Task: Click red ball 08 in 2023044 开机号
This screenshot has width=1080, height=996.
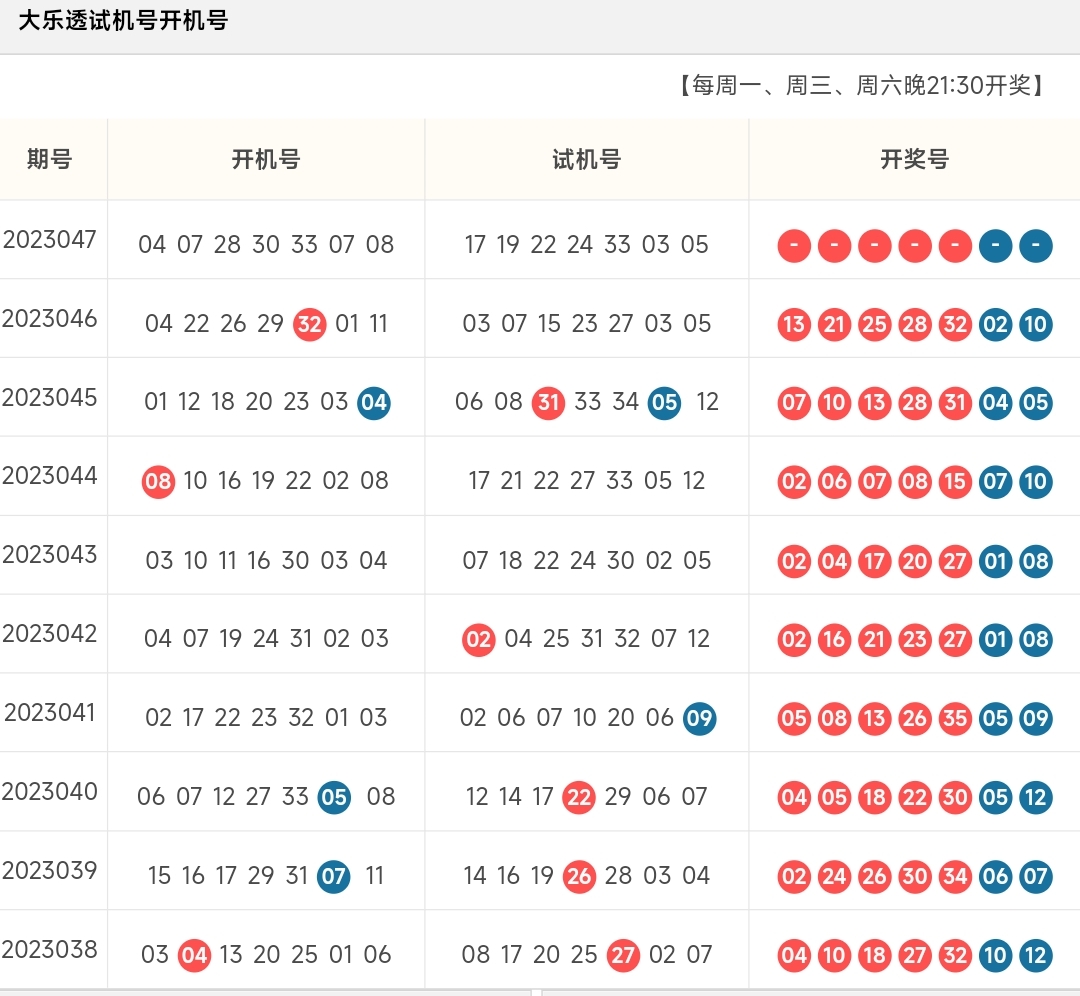Action: click(158, 481)
